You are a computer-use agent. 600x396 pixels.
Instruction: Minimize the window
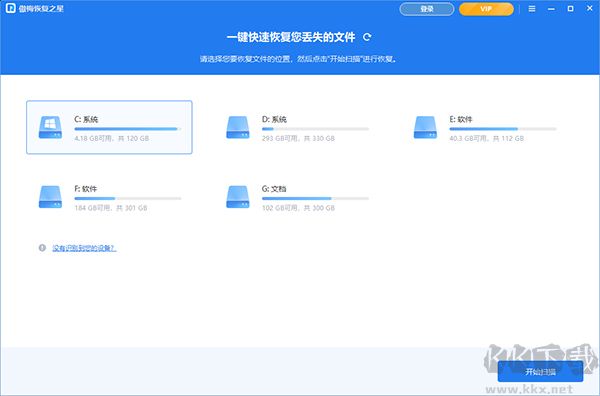coord(551,8)
